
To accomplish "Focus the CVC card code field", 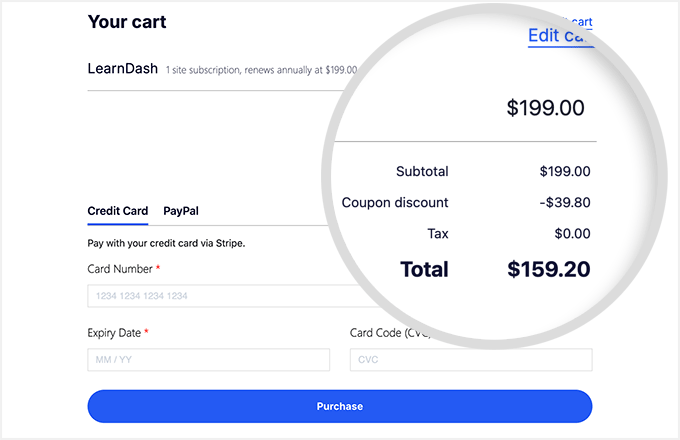I will [x=471, y=360].
